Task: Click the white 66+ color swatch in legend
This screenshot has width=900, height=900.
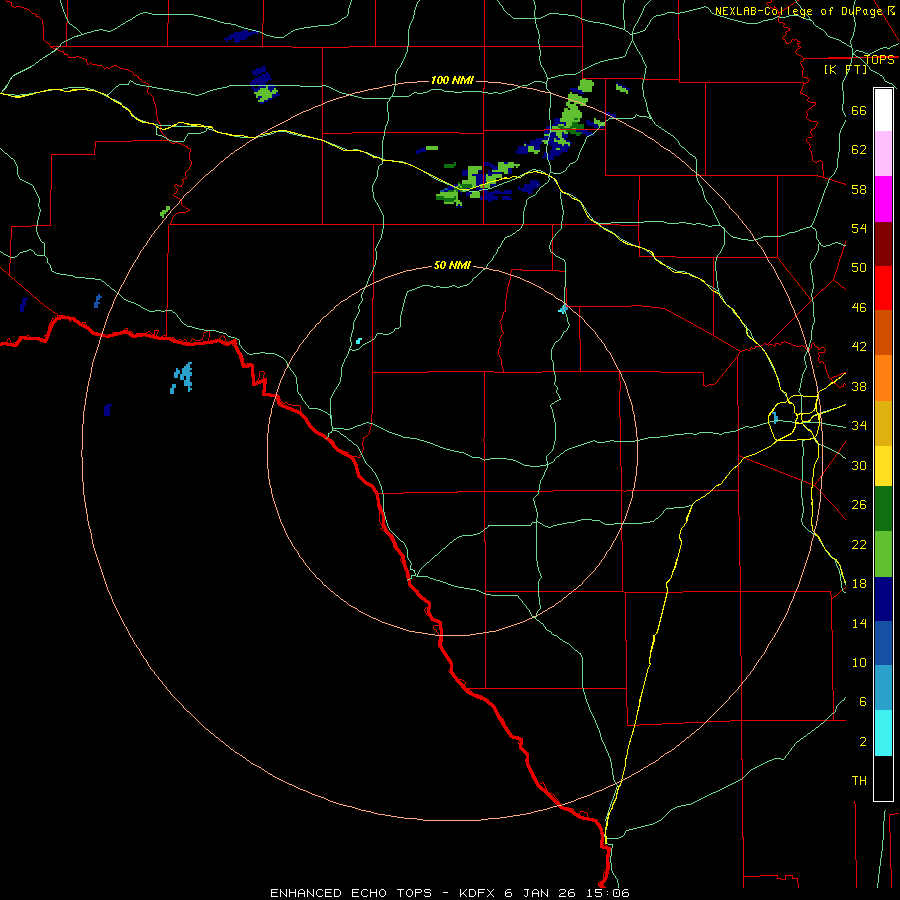Action: 883,110
